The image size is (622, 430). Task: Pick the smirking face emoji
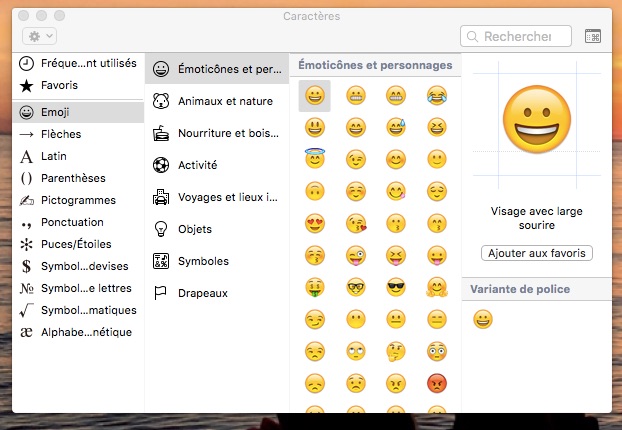tap(315, 319)
